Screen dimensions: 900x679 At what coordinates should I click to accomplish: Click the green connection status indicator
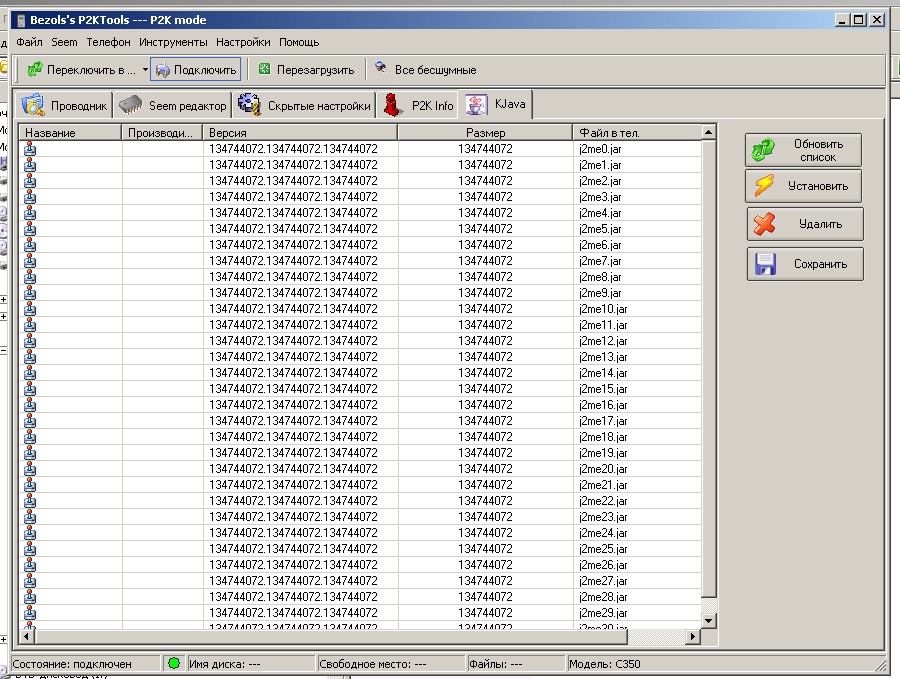[x=174, y=664]
